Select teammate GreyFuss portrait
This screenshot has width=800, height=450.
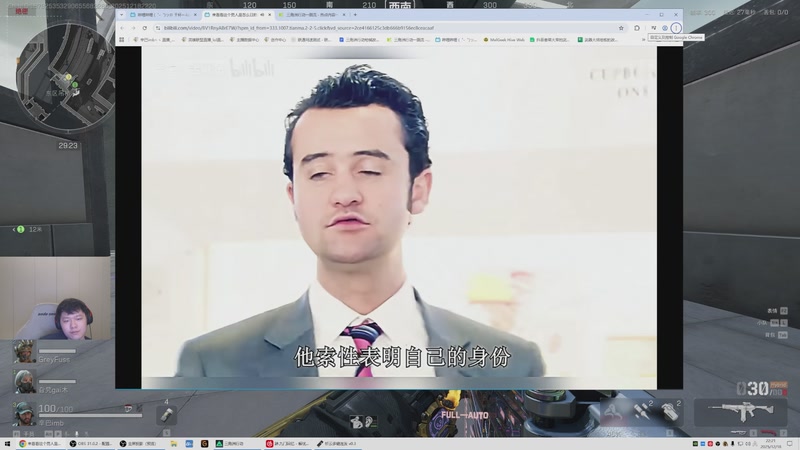pos(24,352)
